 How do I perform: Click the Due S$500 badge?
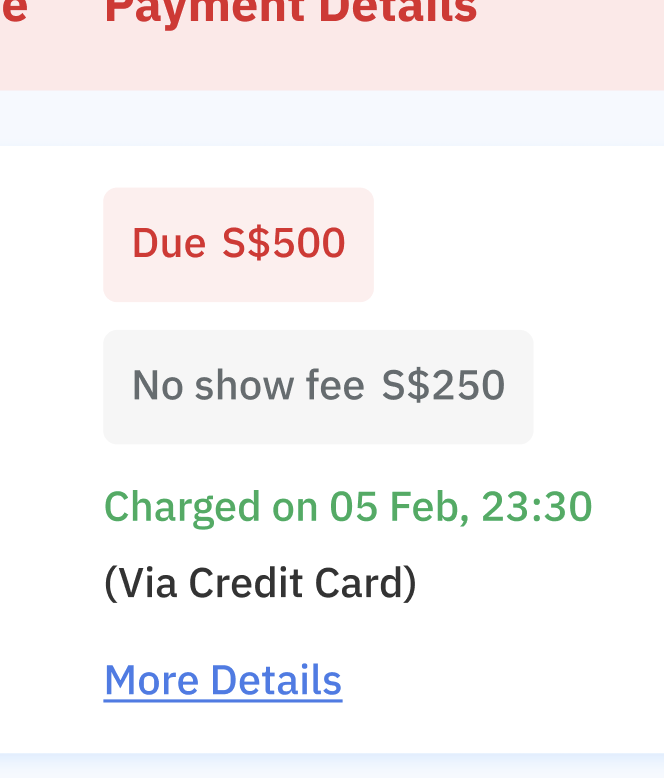click(238, 244)
